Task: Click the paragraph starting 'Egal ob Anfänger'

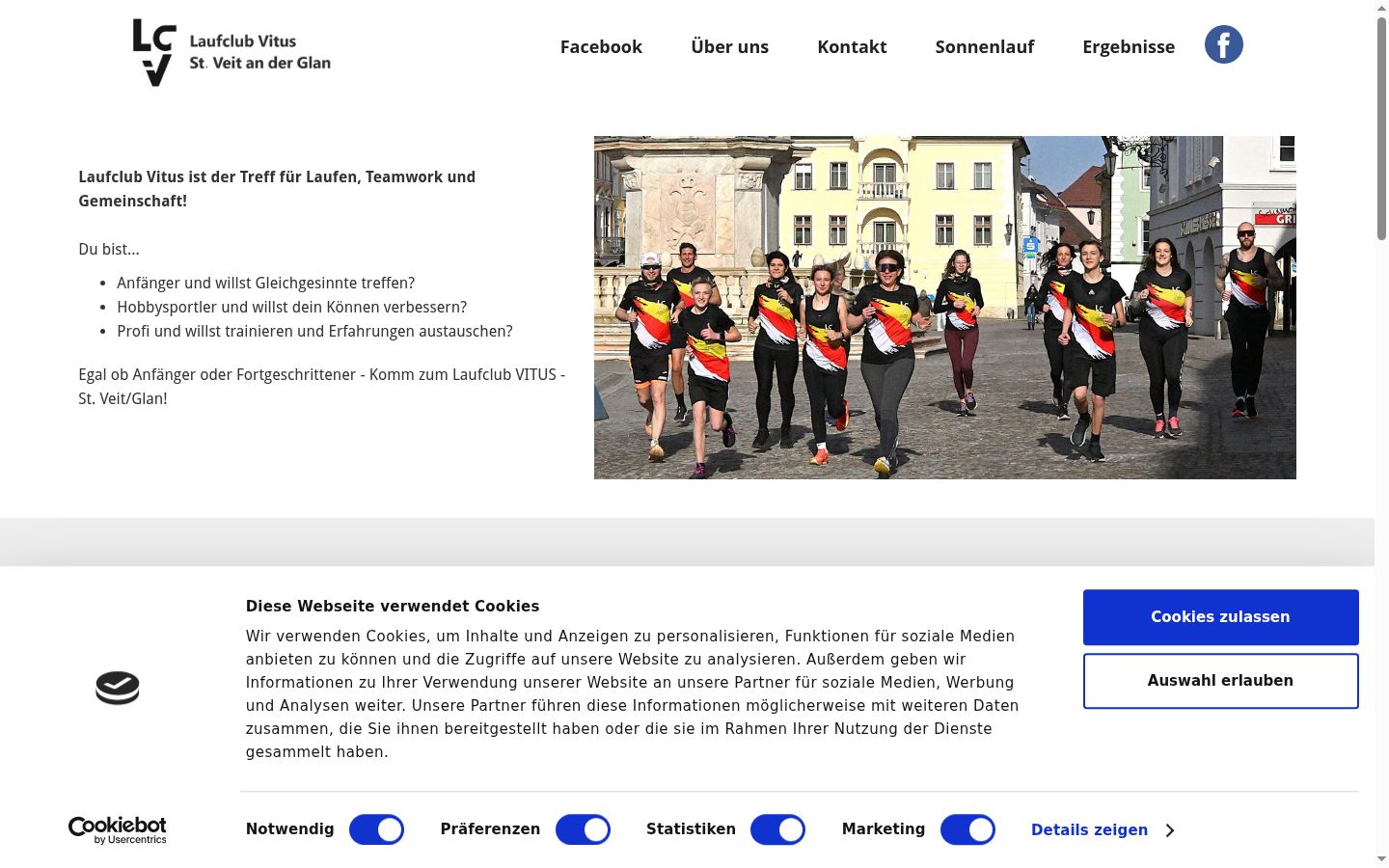Action: [322, 387]
